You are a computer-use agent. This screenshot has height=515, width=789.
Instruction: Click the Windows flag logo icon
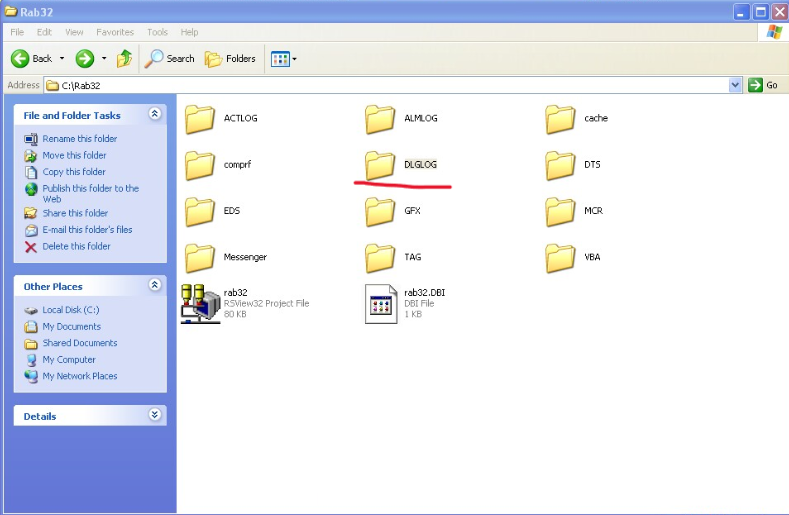point(774,32)
